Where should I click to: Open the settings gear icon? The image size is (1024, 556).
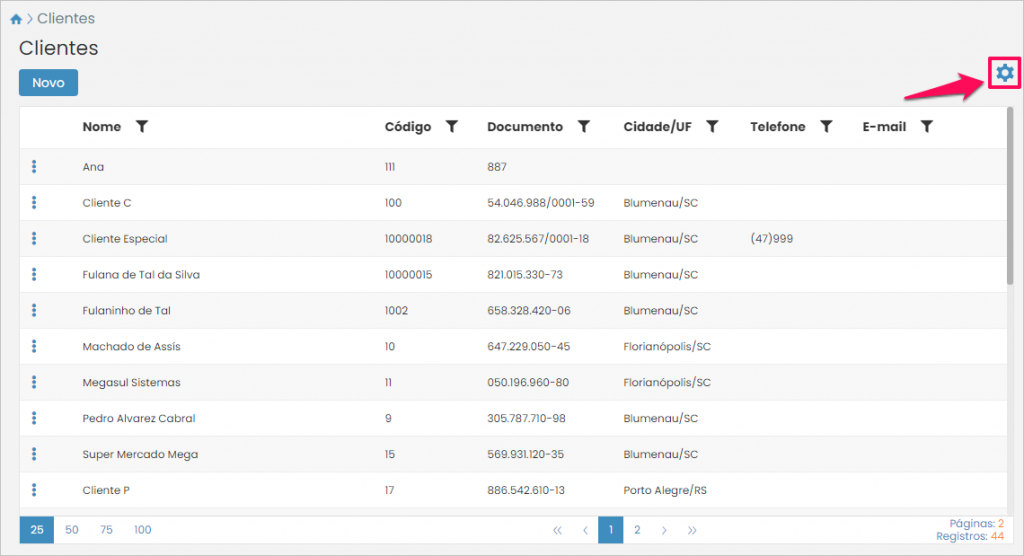1004,73
